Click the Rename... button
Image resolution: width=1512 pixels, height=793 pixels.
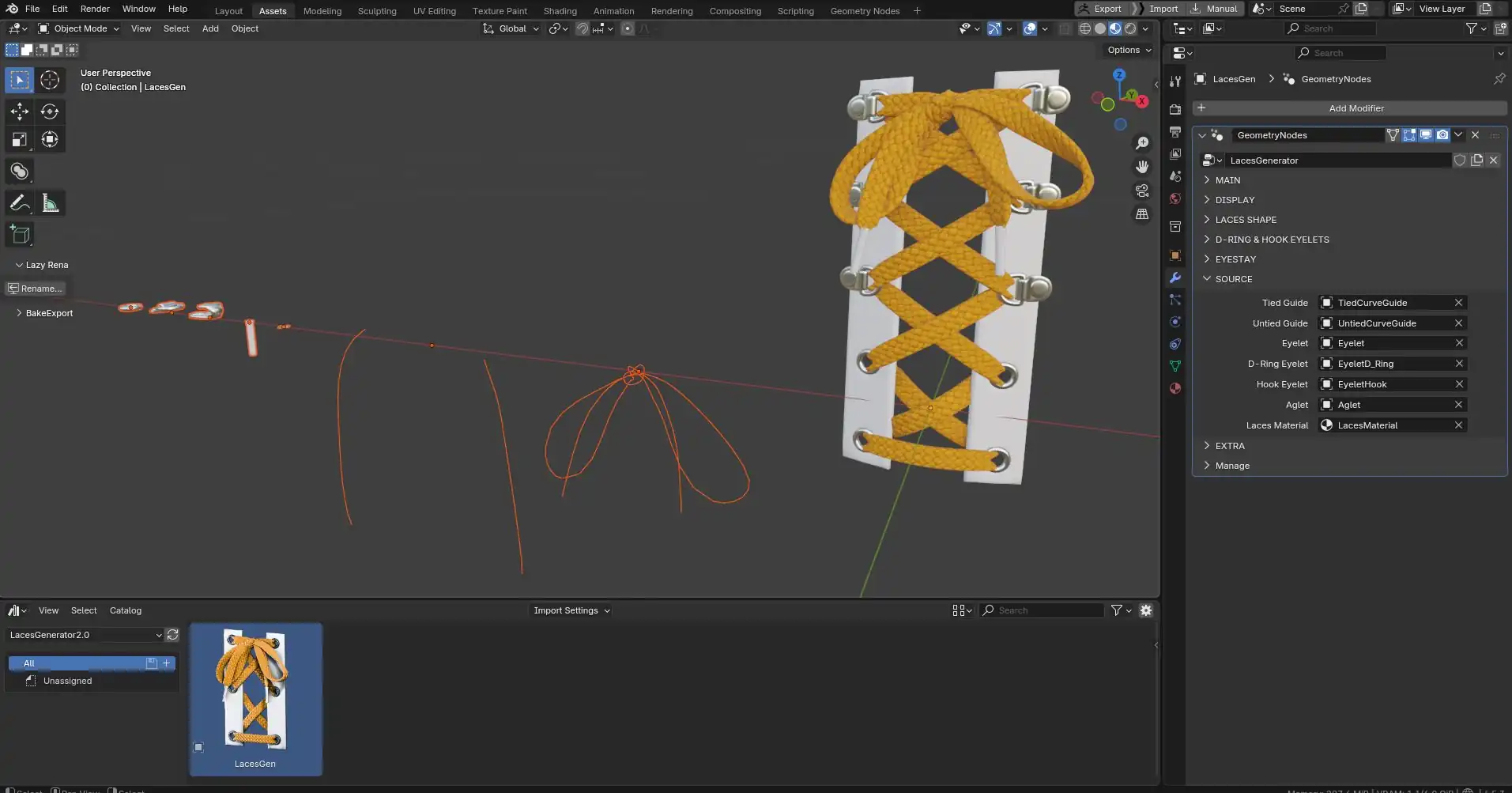coord(36,289)
